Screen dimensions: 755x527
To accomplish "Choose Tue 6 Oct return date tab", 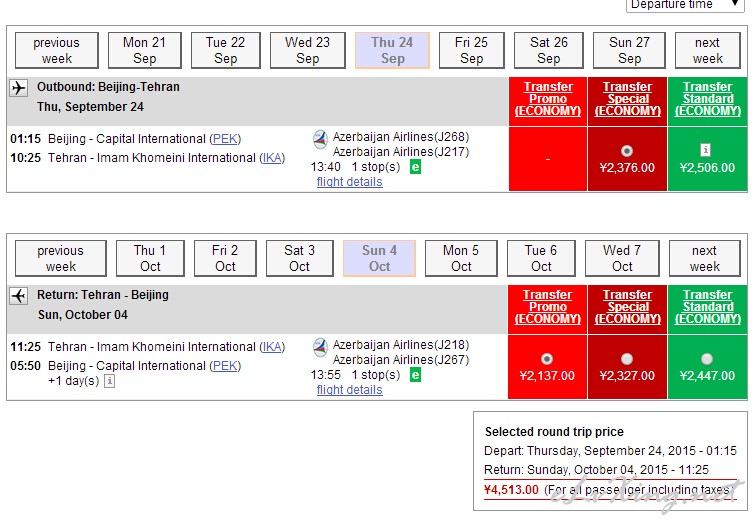I will pyautogui.click(x=541, y=258).
